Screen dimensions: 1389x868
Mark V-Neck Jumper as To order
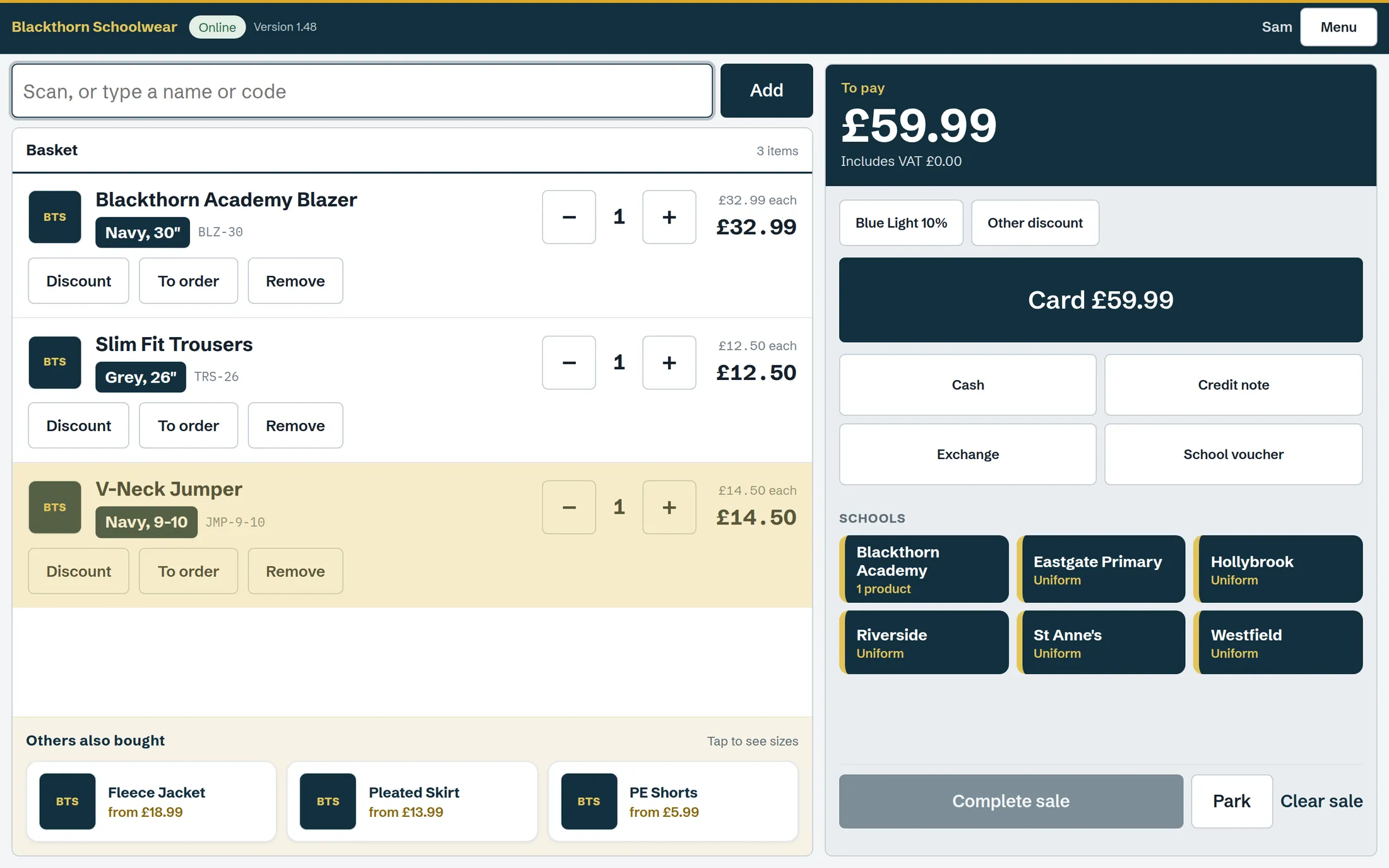[x=188, y=571]
